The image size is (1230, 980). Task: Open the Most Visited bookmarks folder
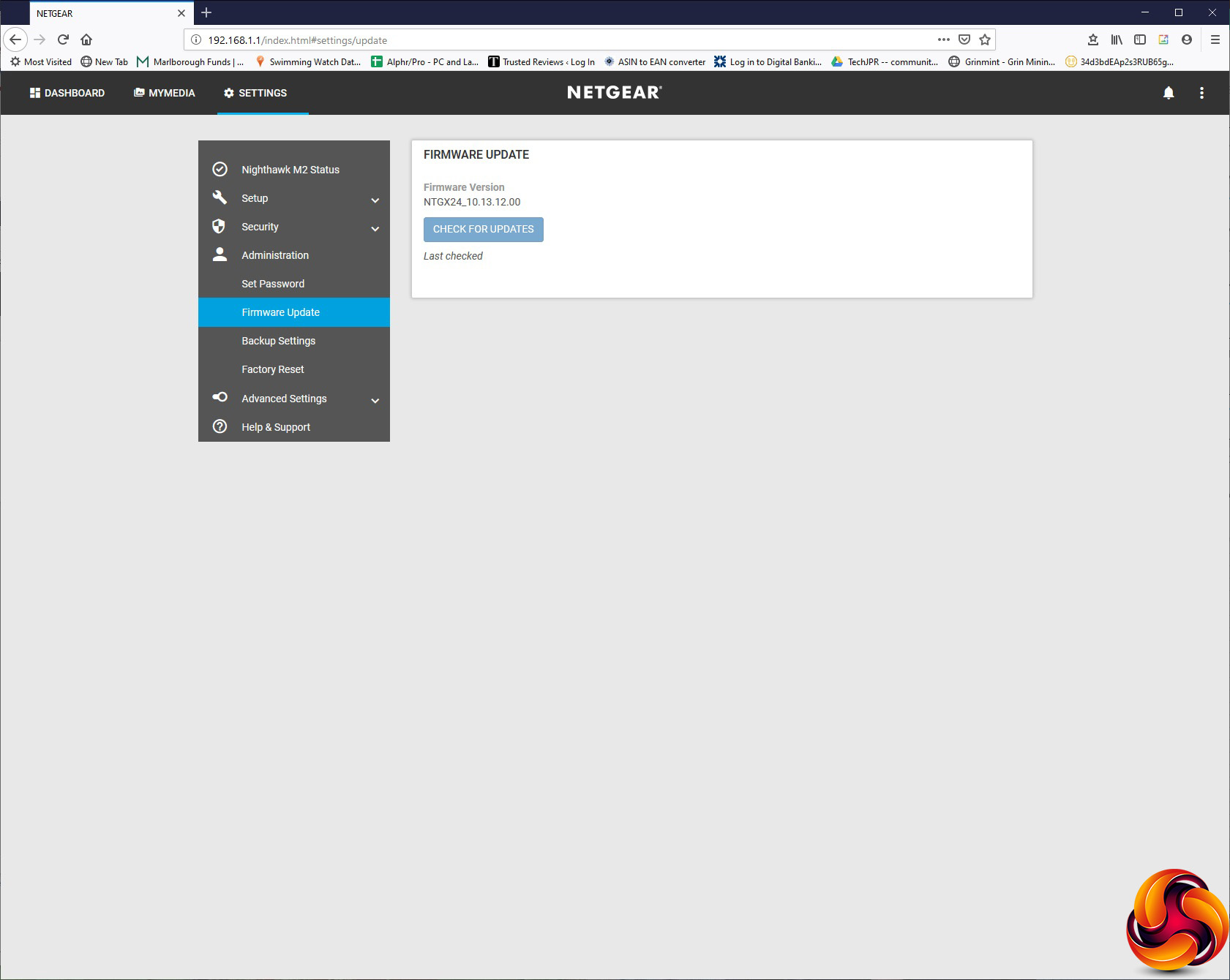pos(41,61)
